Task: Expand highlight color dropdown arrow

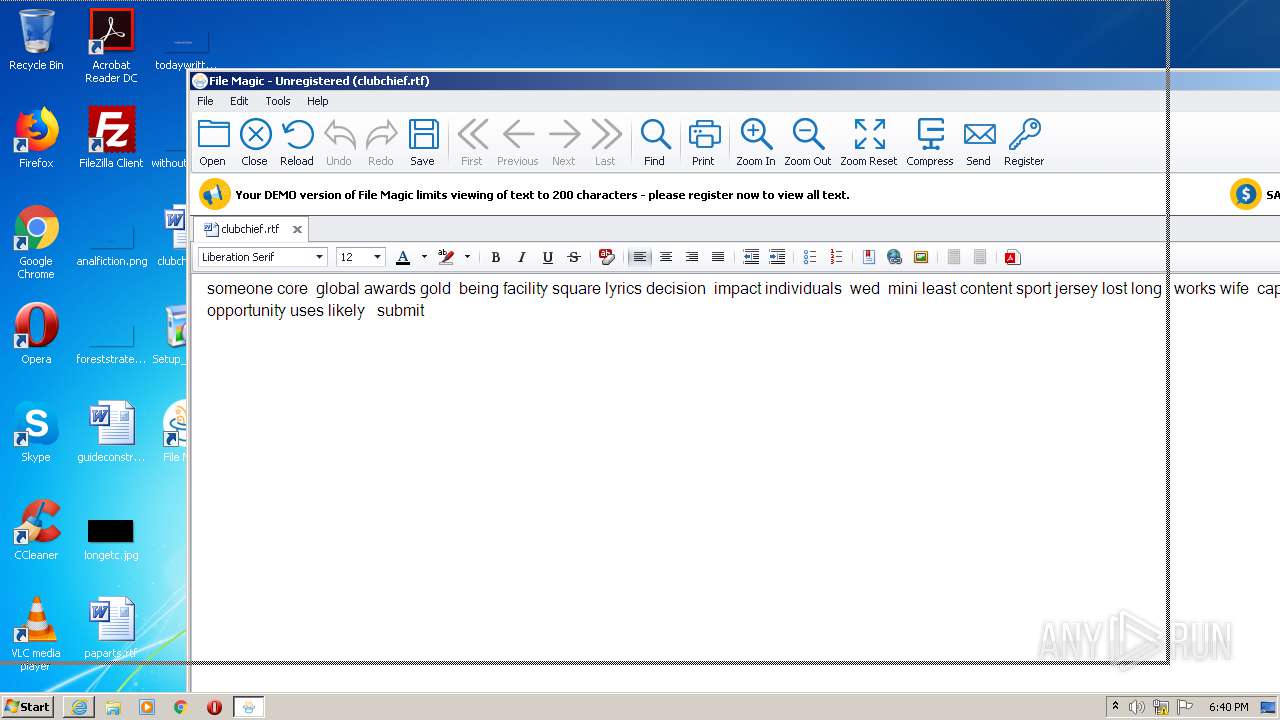Action: [467, 257]
